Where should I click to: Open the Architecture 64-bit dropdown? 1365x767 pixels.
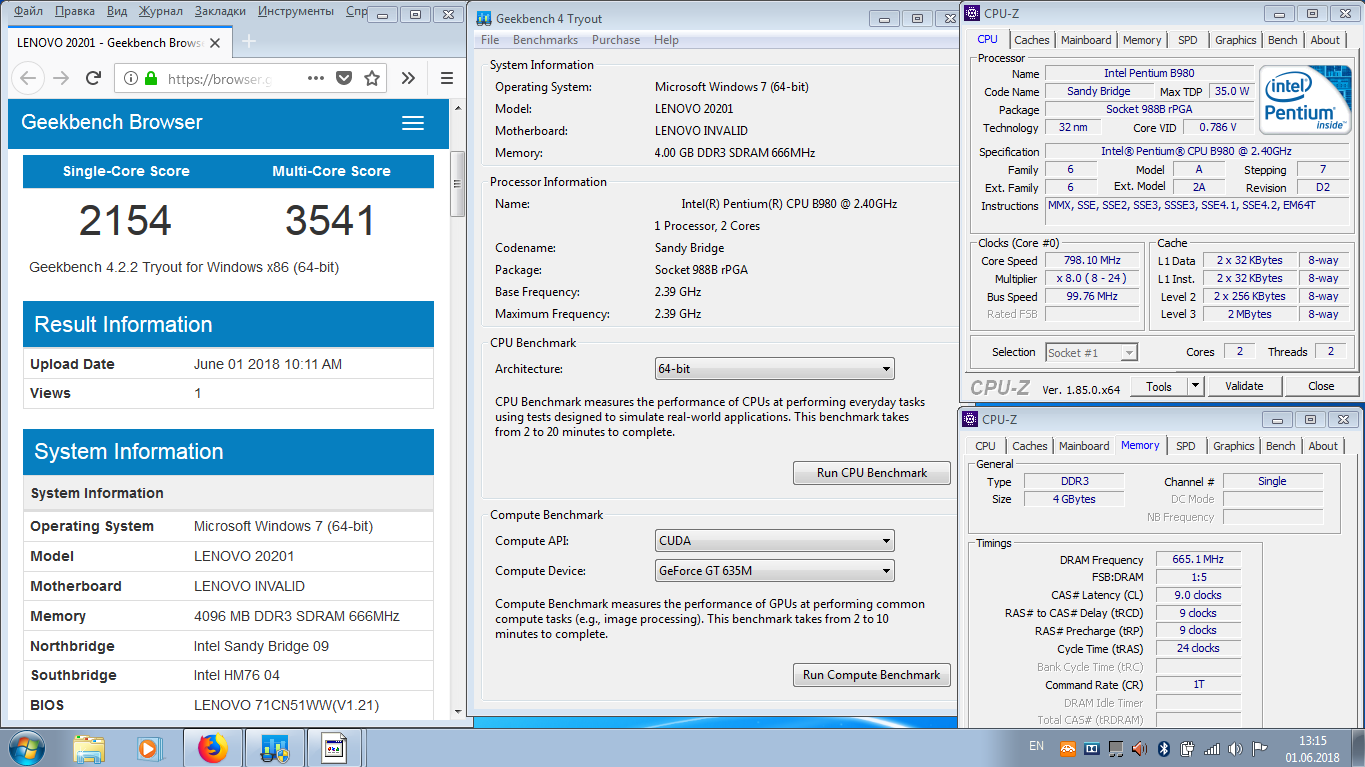pyautogui.click(x=774, y=369)
